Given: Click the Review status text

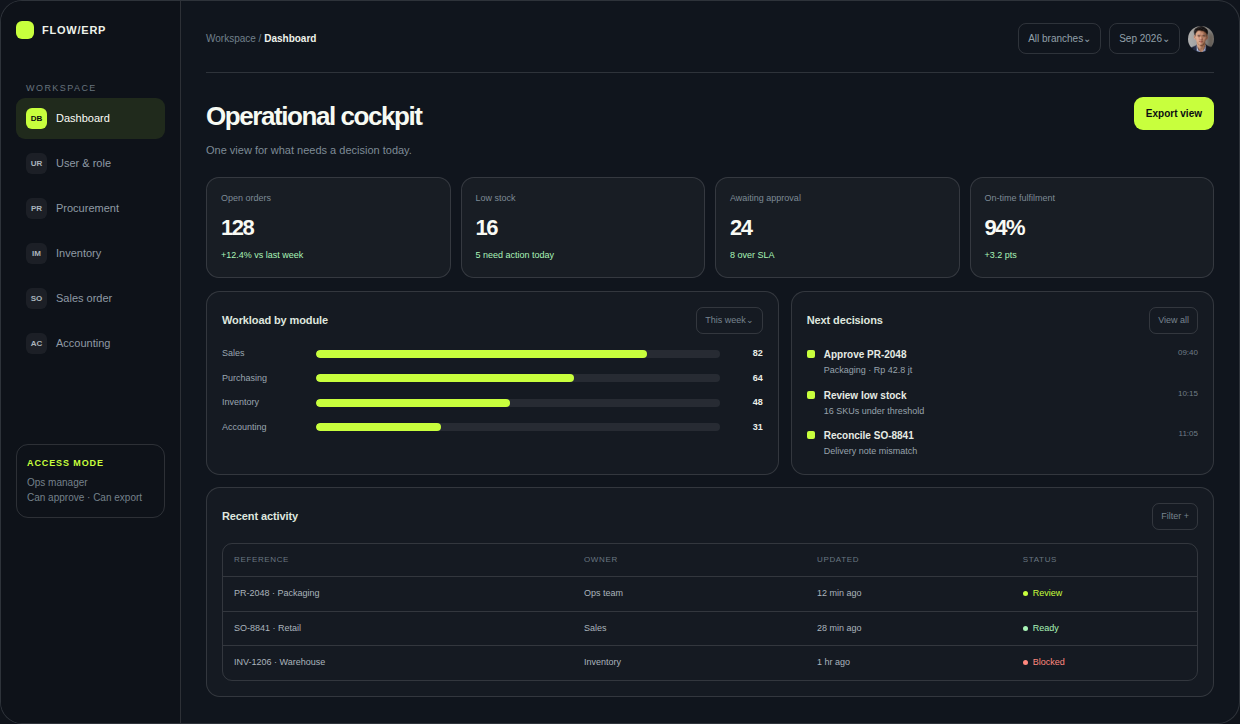Looking at the screenshot, I should tap(1048, 593).
